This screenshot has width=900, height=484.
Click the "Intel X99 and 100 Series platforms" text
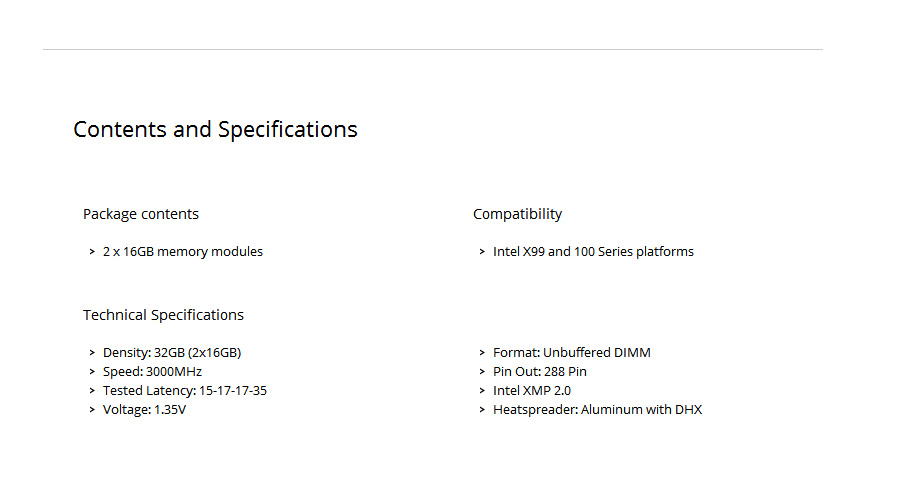pos(593,252)
